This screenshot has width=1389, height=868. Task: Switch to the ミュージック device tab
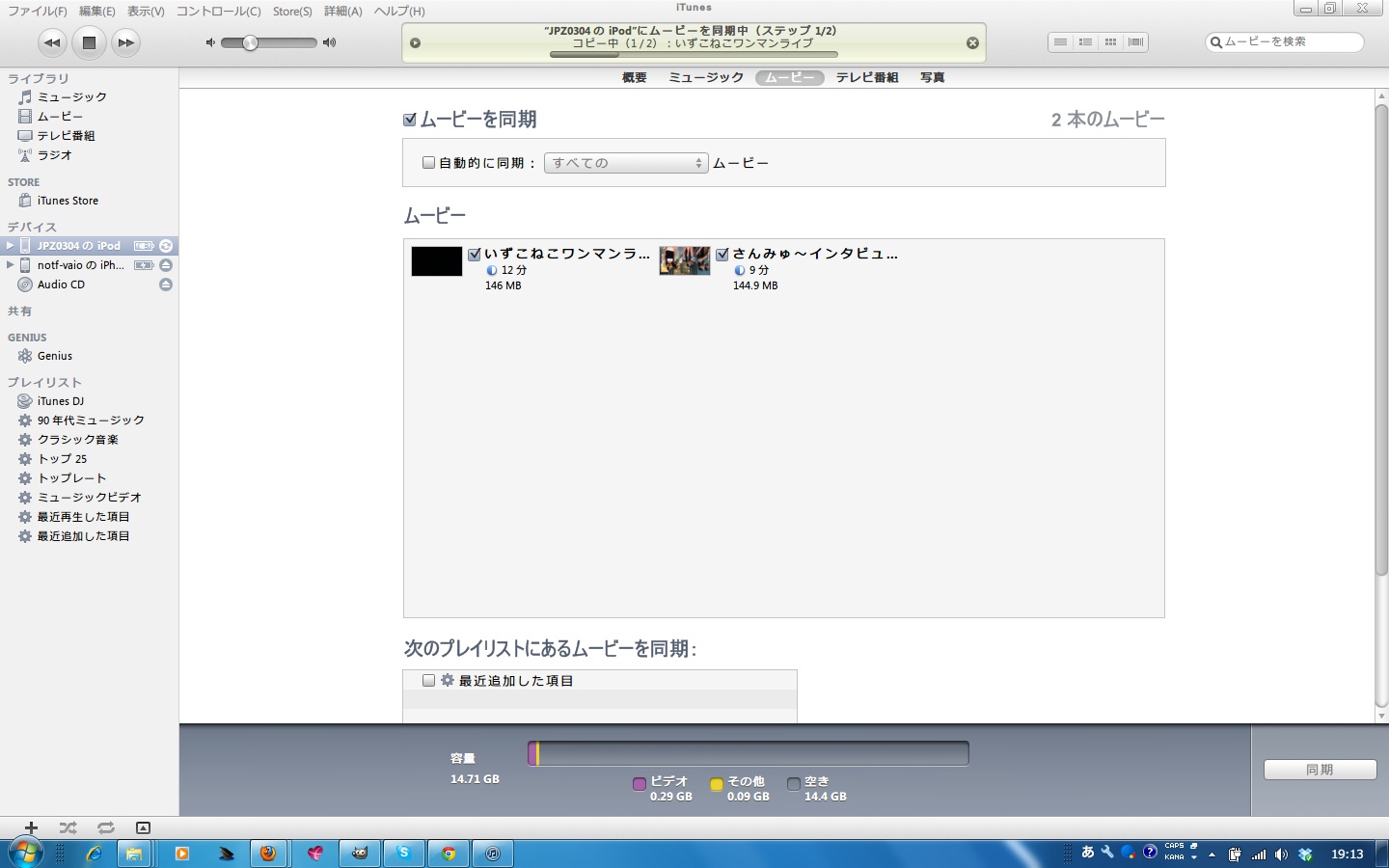[706, 78]
